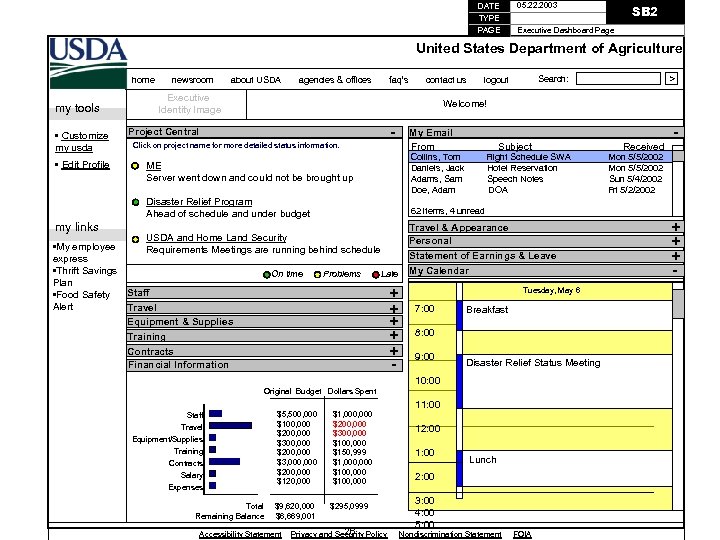Open the about USDA menu item
The image size is (720, 540).
[255, 80]
